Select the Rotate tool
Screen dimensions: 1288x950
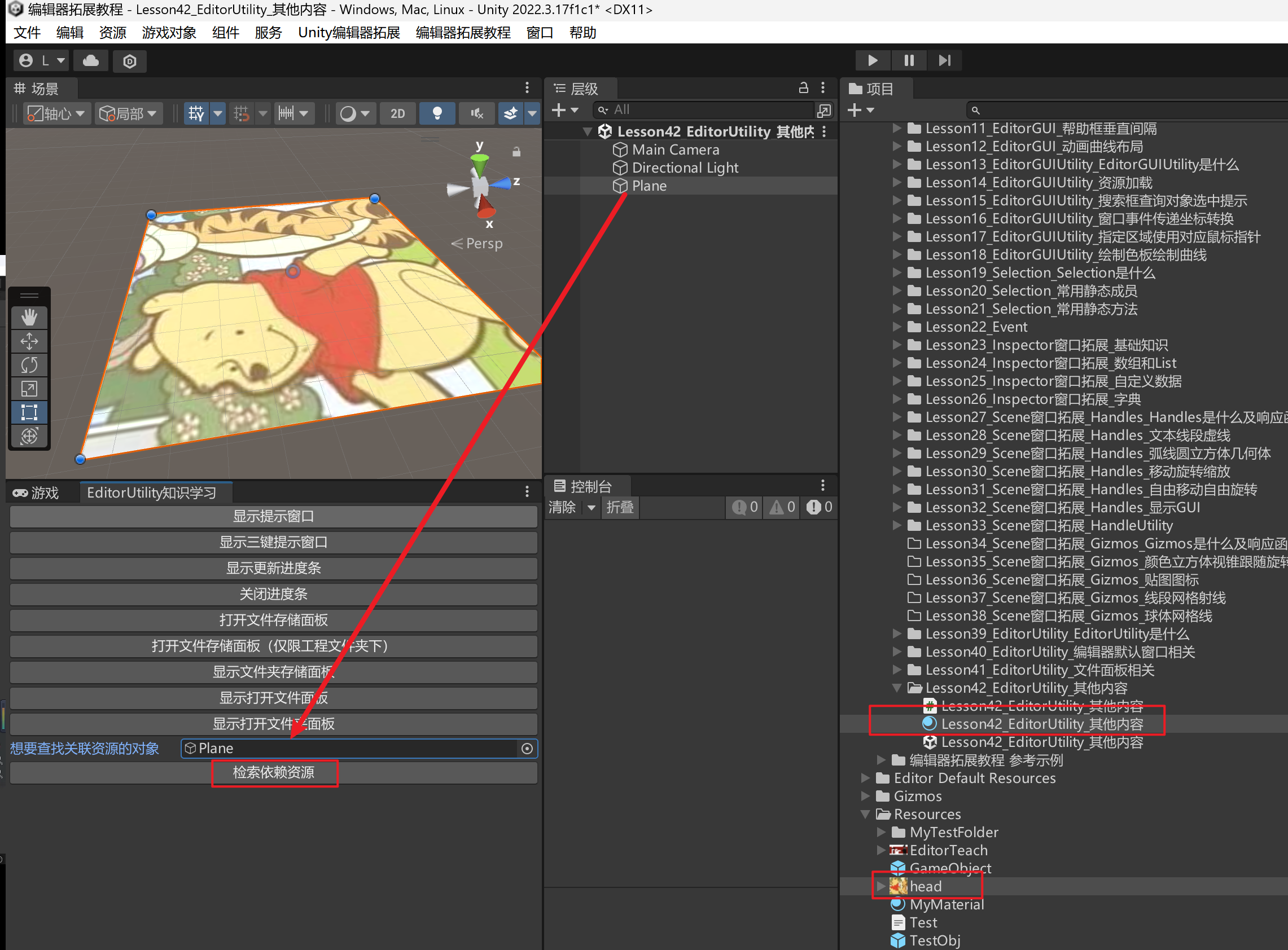click(29, 365)
